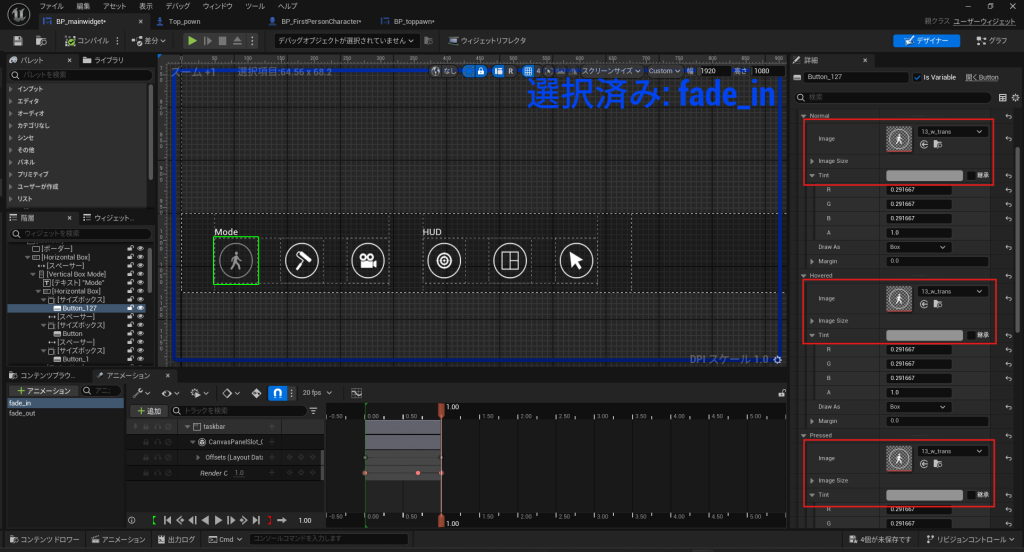
Task: Click the green Play button in toolbar
Action: [x=192, y=41]
